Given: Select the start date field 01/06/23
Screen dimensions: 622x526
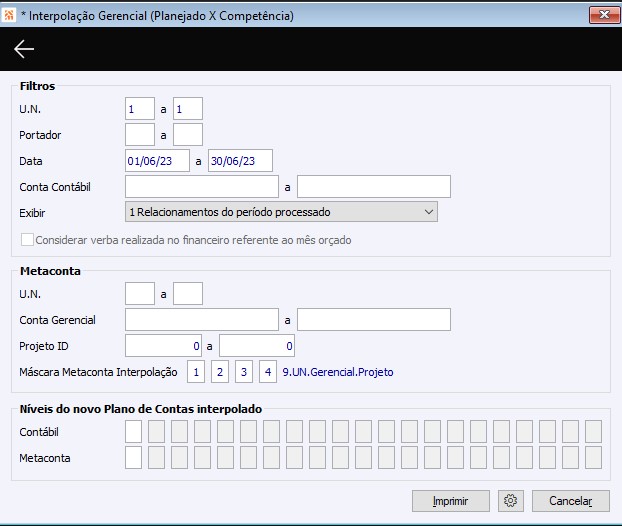Looking at the screenshot, I should click(x=157, y=161).
